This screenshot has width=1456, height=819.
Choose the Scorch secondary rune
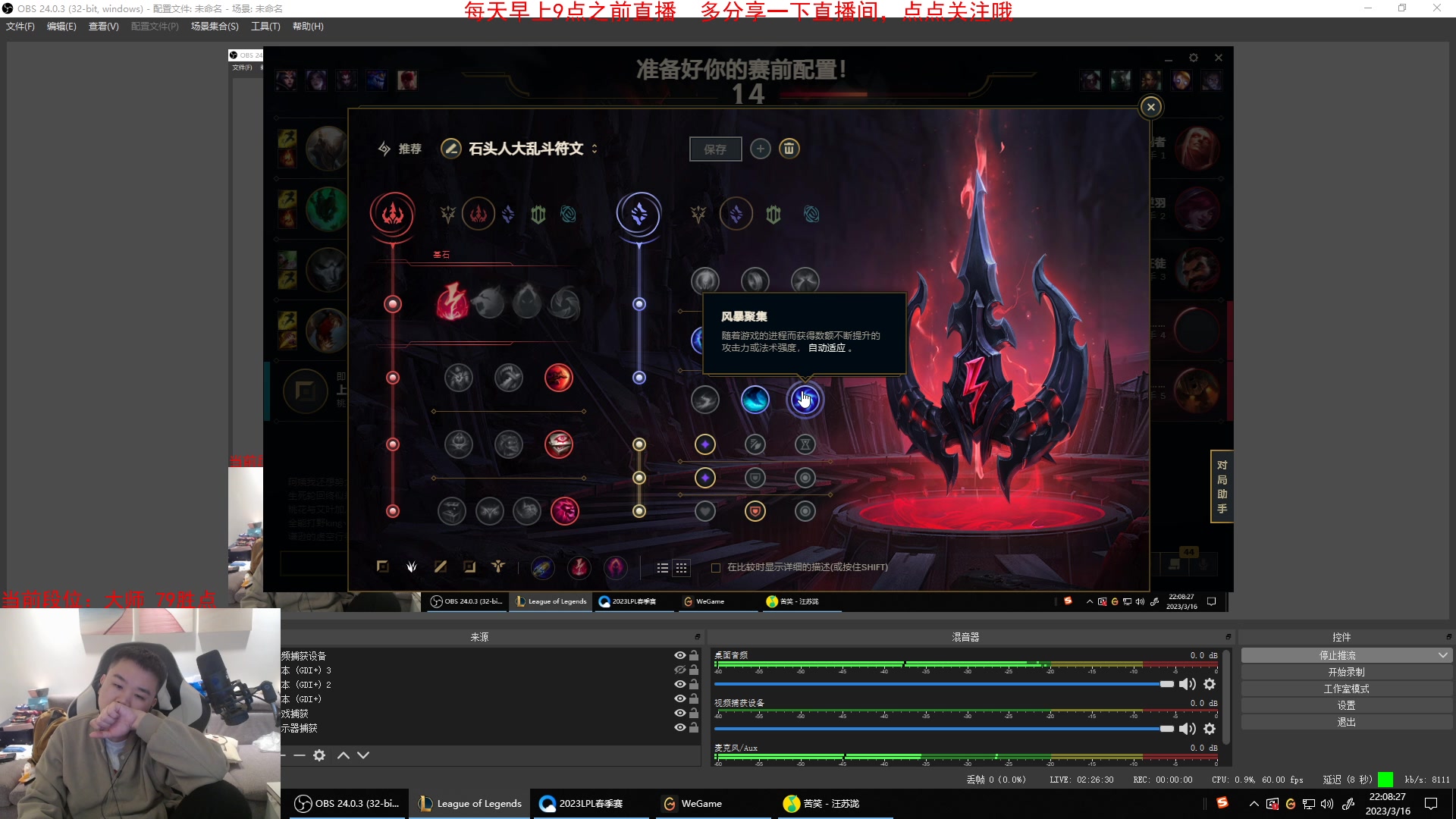click(705, 400)
